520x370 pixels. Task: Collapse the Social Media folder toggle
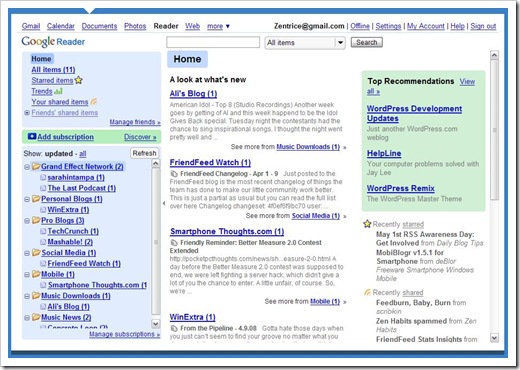tap(27, 253)
